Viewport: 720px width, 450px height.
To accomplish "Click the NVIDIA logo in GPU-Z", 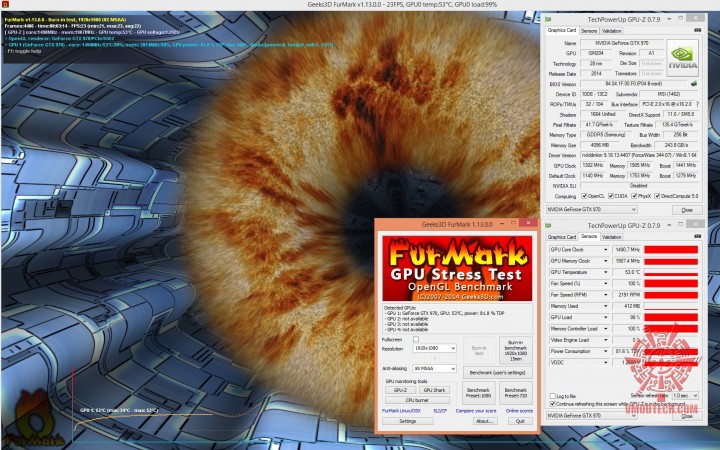I will click(x=682, y=57).
